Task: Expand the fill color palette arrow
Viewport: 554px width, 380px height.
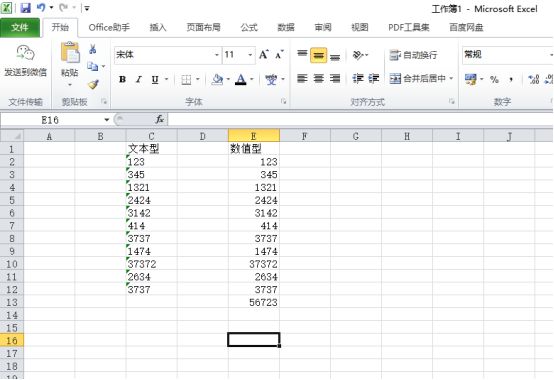Action: (228, 79)
